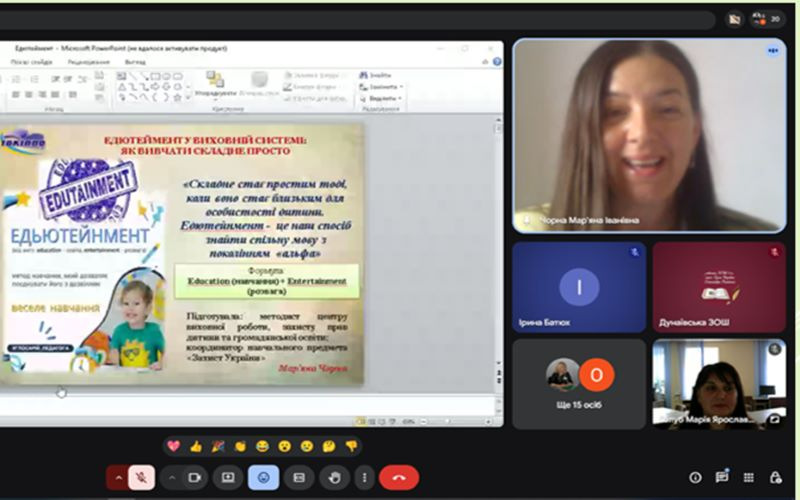Image resolution: width=800 pixels, height=500 pixels.
Task: Open the 'Вигляд' PowerPoint tab
Action: [x=135, y=62]
